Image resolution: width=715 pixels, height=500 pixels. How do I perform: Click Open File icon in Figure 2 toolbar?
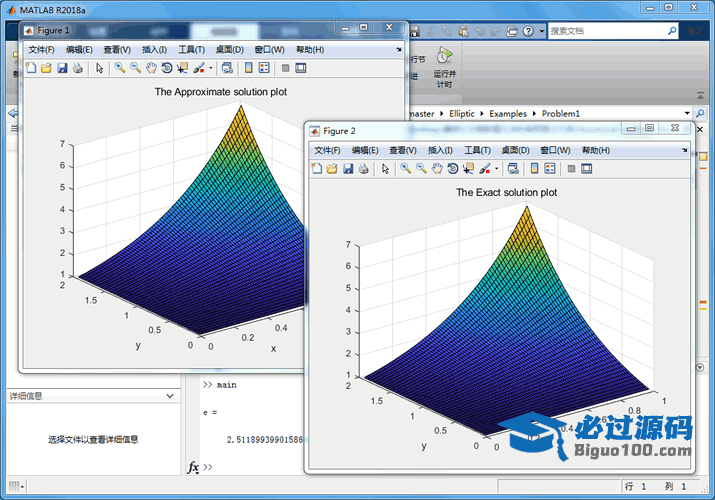click(x=332, y=169)
